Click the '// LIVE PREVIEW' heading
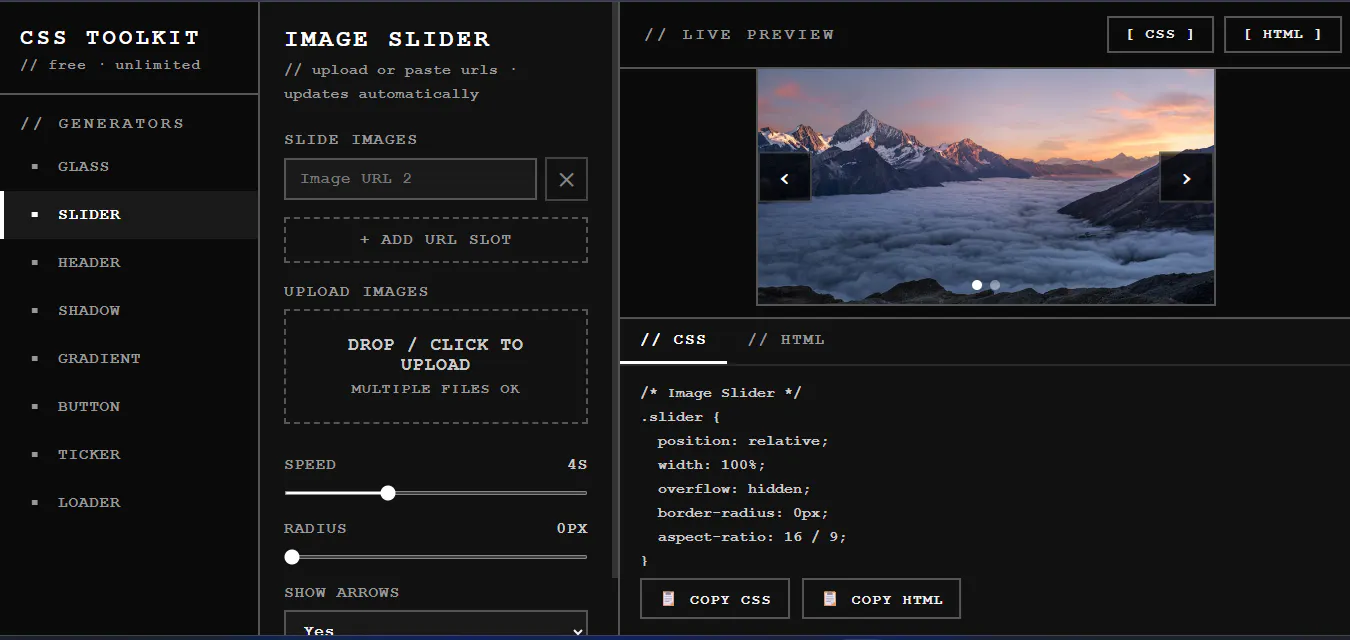 click(739, 35)
